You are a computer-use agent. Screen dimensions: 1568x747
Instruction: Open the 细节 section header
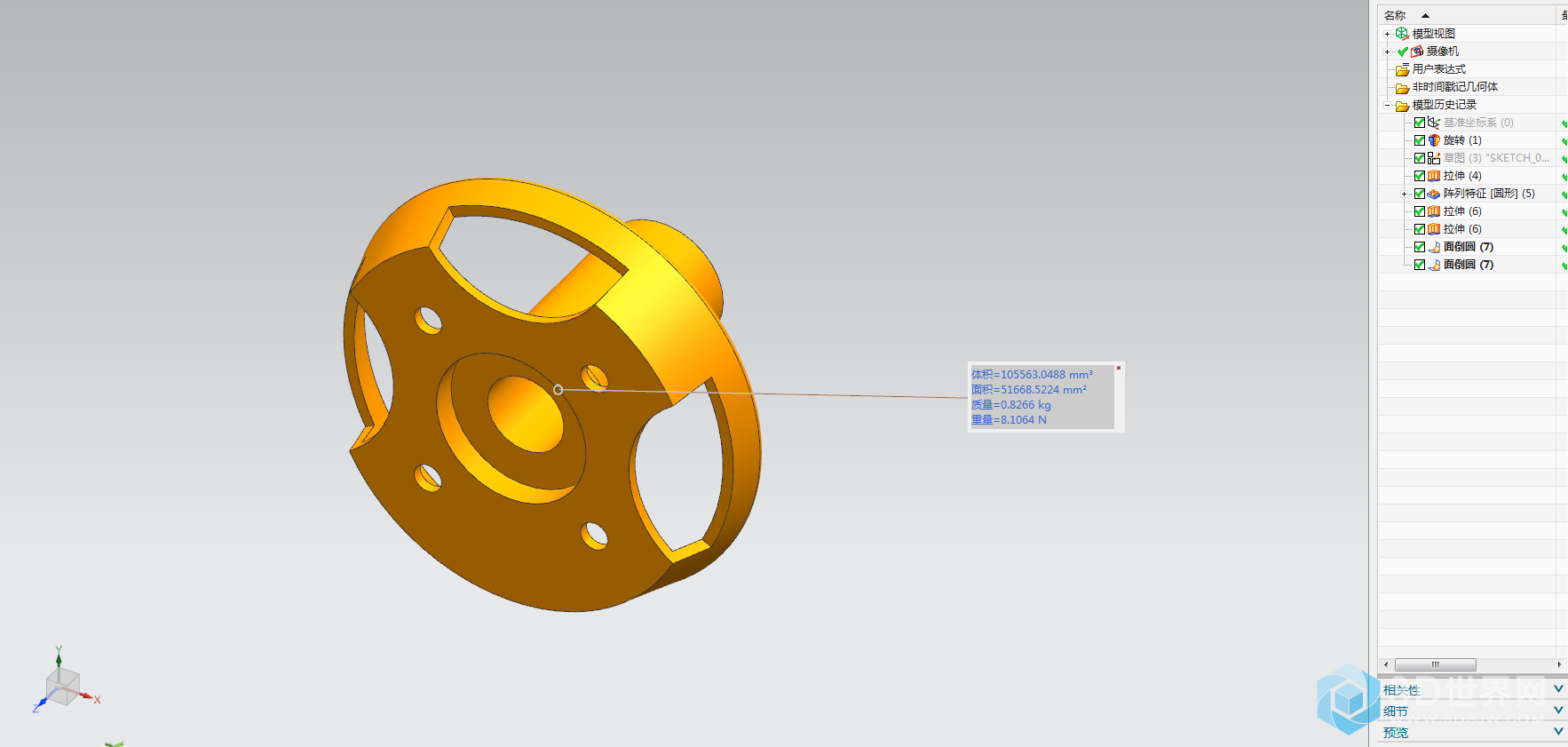(1473, 711)
